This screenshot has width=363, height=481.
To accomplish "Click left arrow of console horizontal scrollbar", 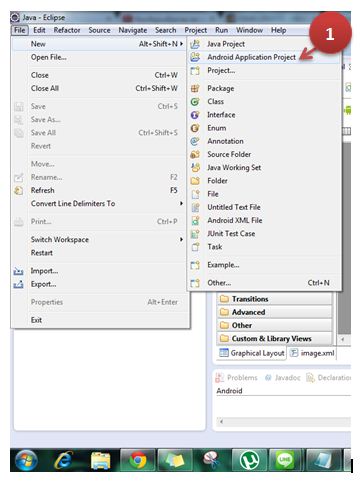I will 221,421.
